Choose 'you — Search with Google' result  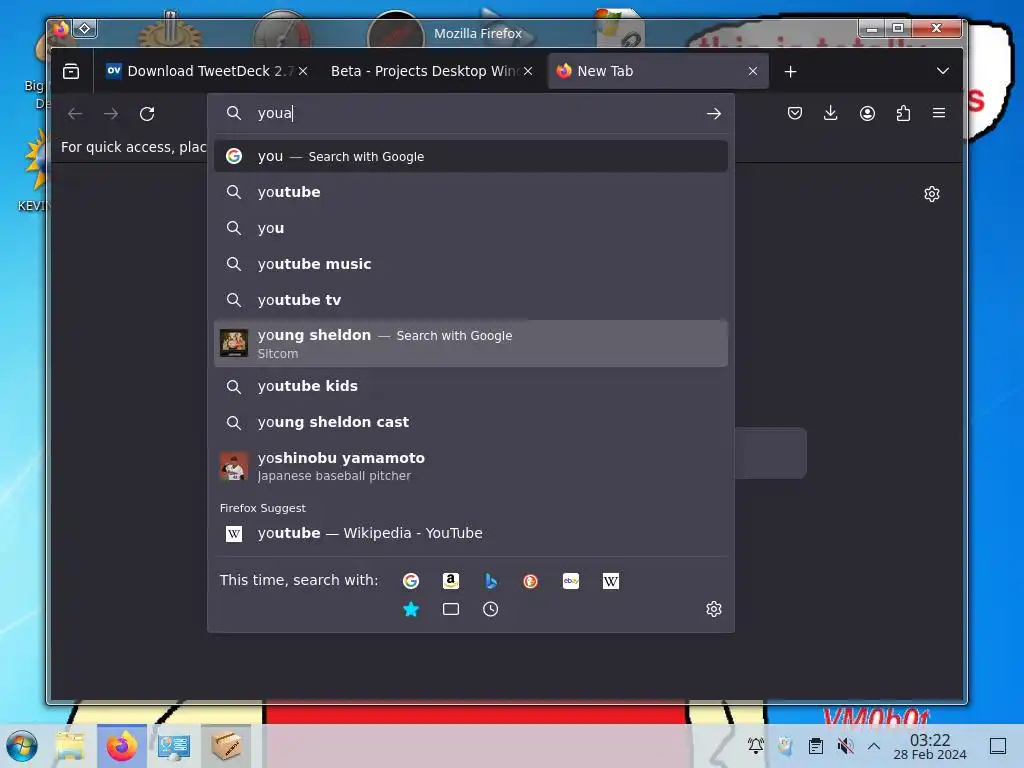(471, 156)
